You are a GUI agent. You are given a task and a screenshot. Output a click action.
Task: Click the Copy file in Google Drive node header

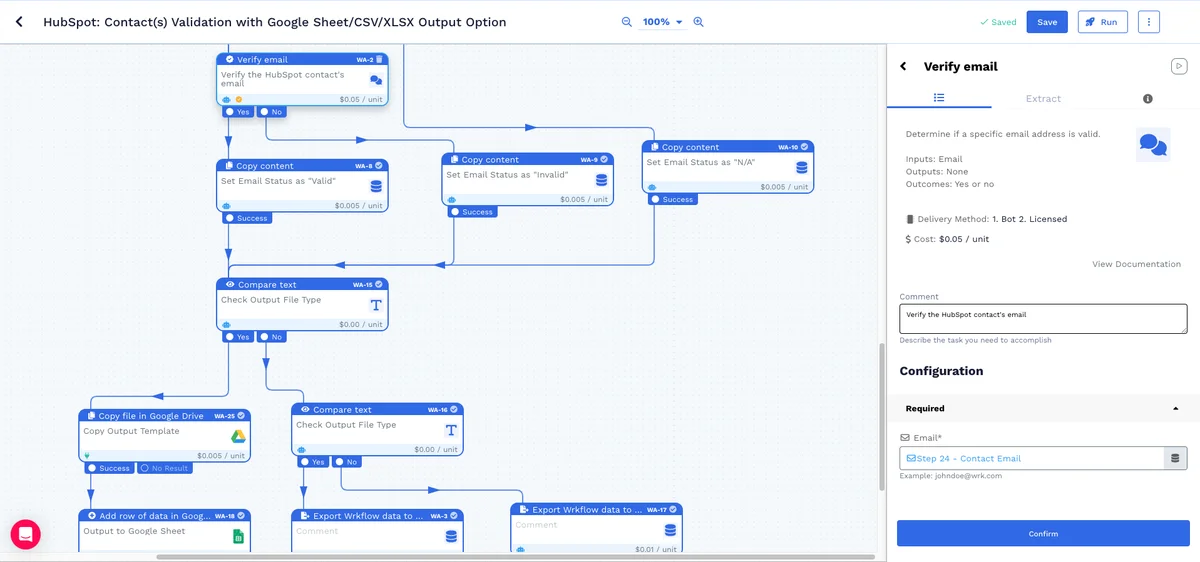(165, 415)
